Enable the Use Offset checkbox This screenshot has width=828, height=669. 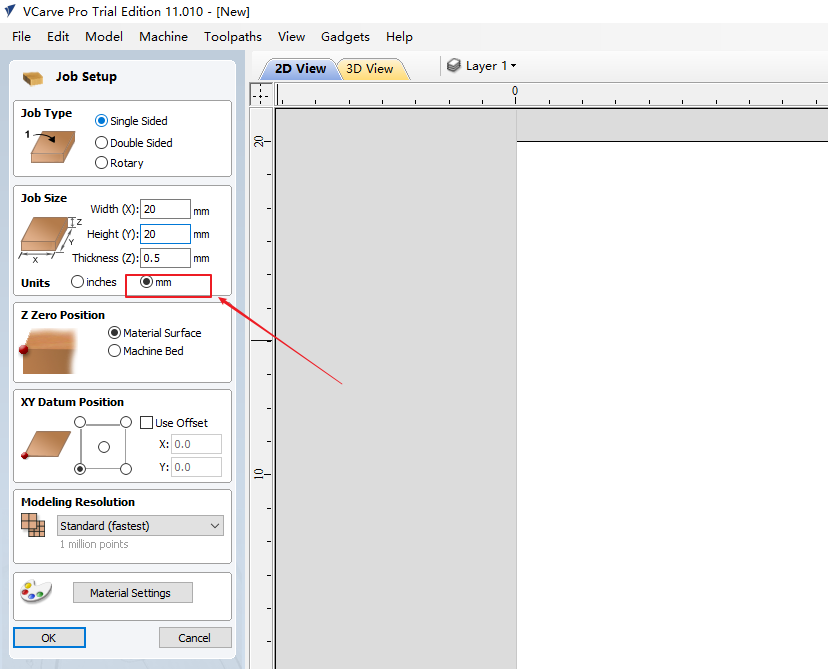coord(146,422)
